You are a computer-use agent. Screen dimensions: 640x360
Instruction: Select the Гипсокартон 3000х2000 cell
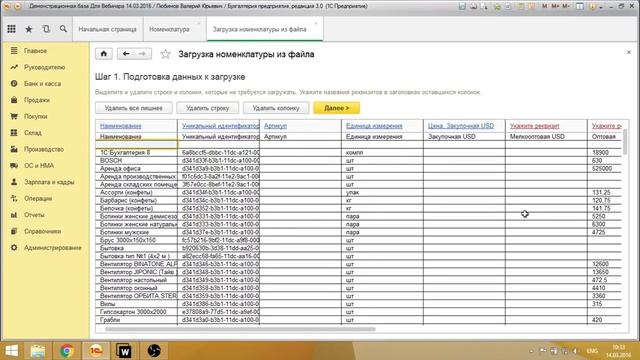click(x=137, y=311)
